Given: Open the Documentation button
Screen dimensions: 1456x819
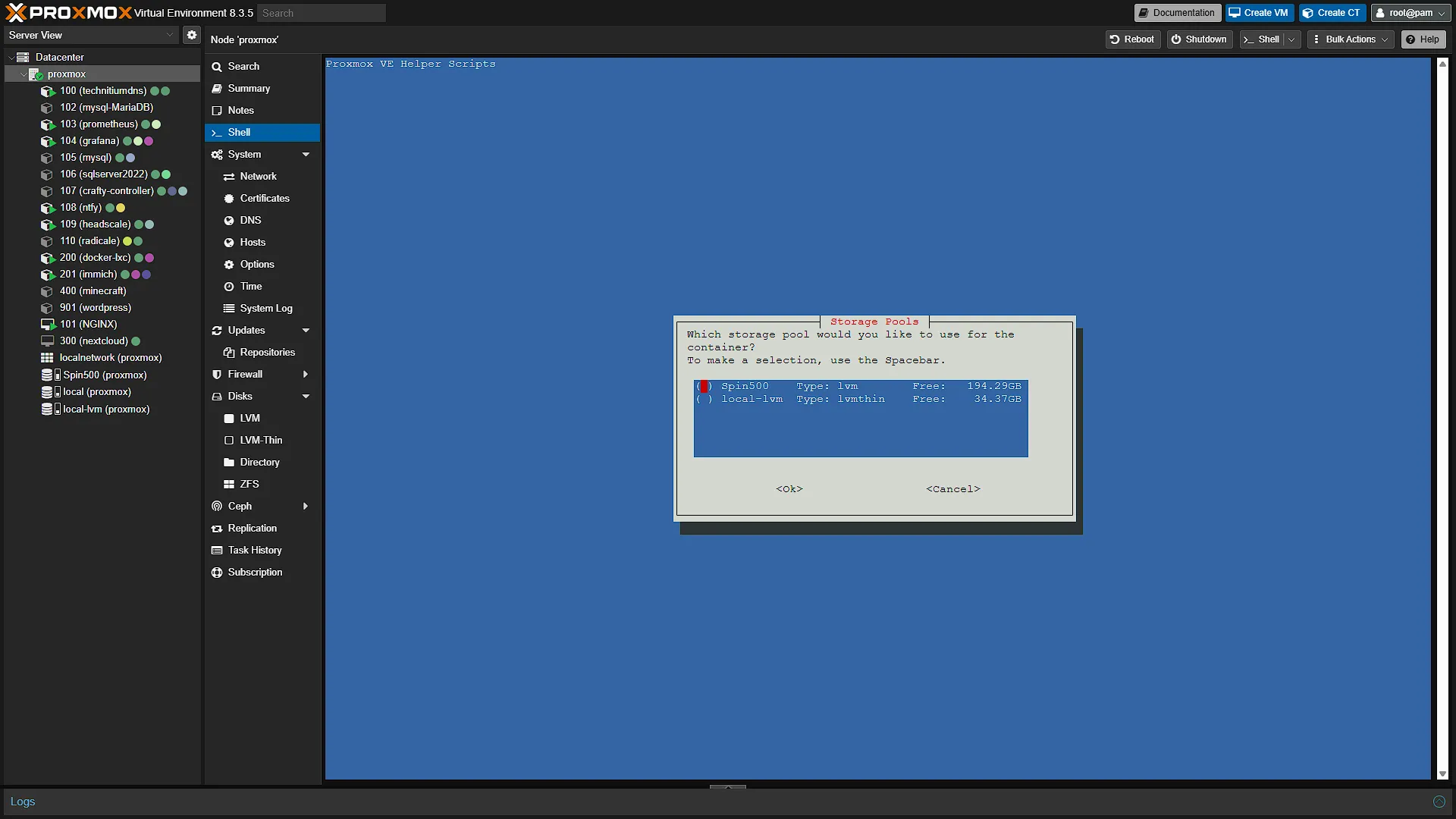Looking at the screenshot, I should pos(1177,13).
